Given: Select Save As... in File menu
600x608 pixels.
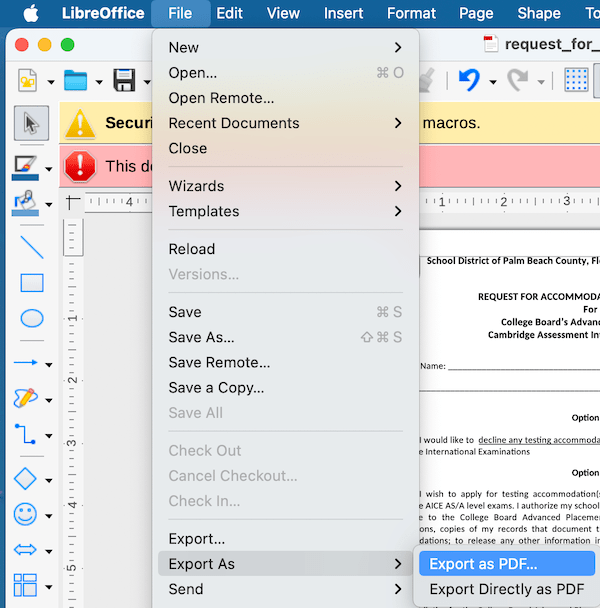Looking at the screenshot, I should (x=285, y=337).
